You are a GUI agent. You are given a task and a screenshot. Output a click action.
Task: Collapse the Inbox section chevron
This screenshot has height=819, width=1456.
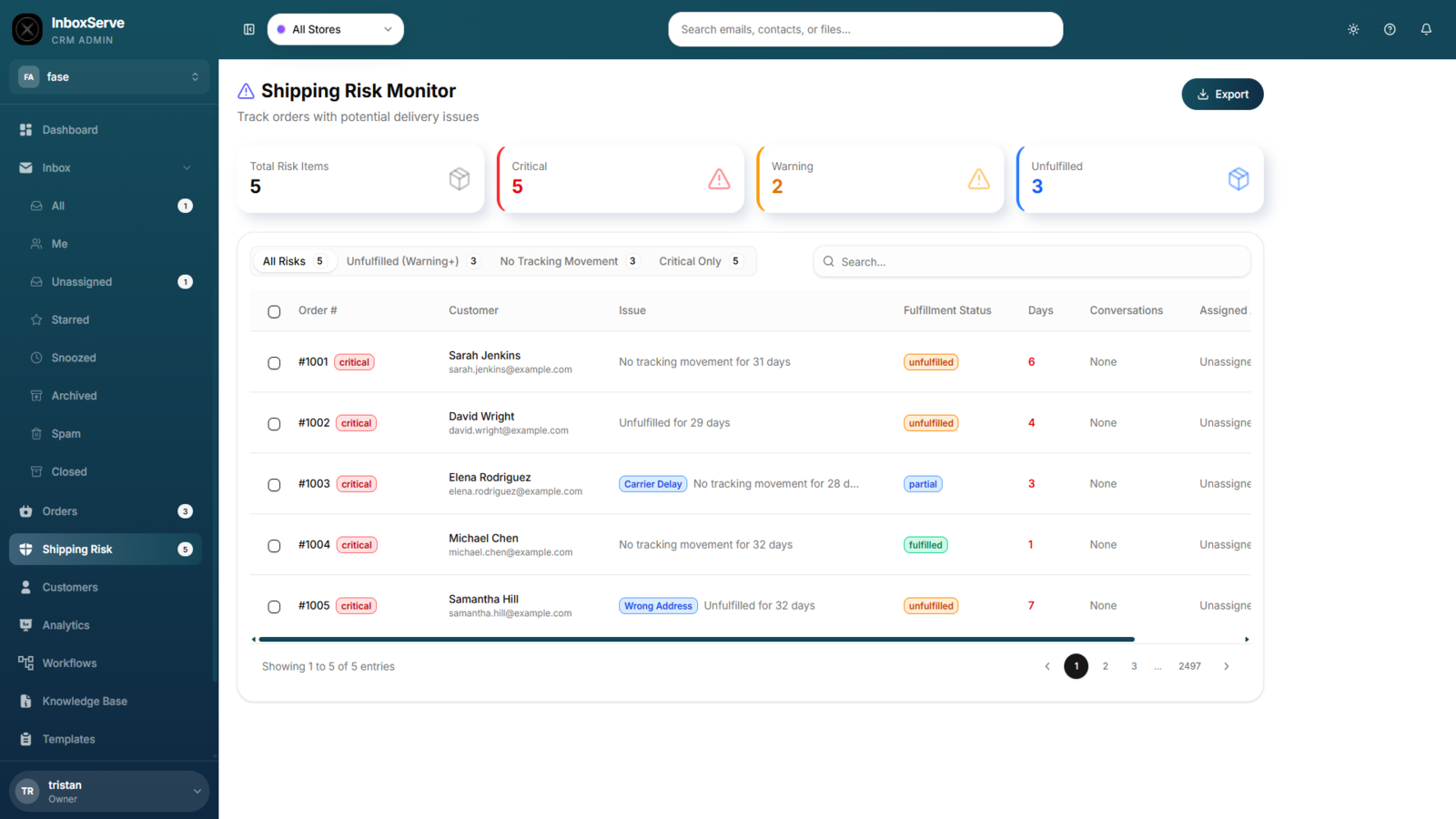click(187, 168)
